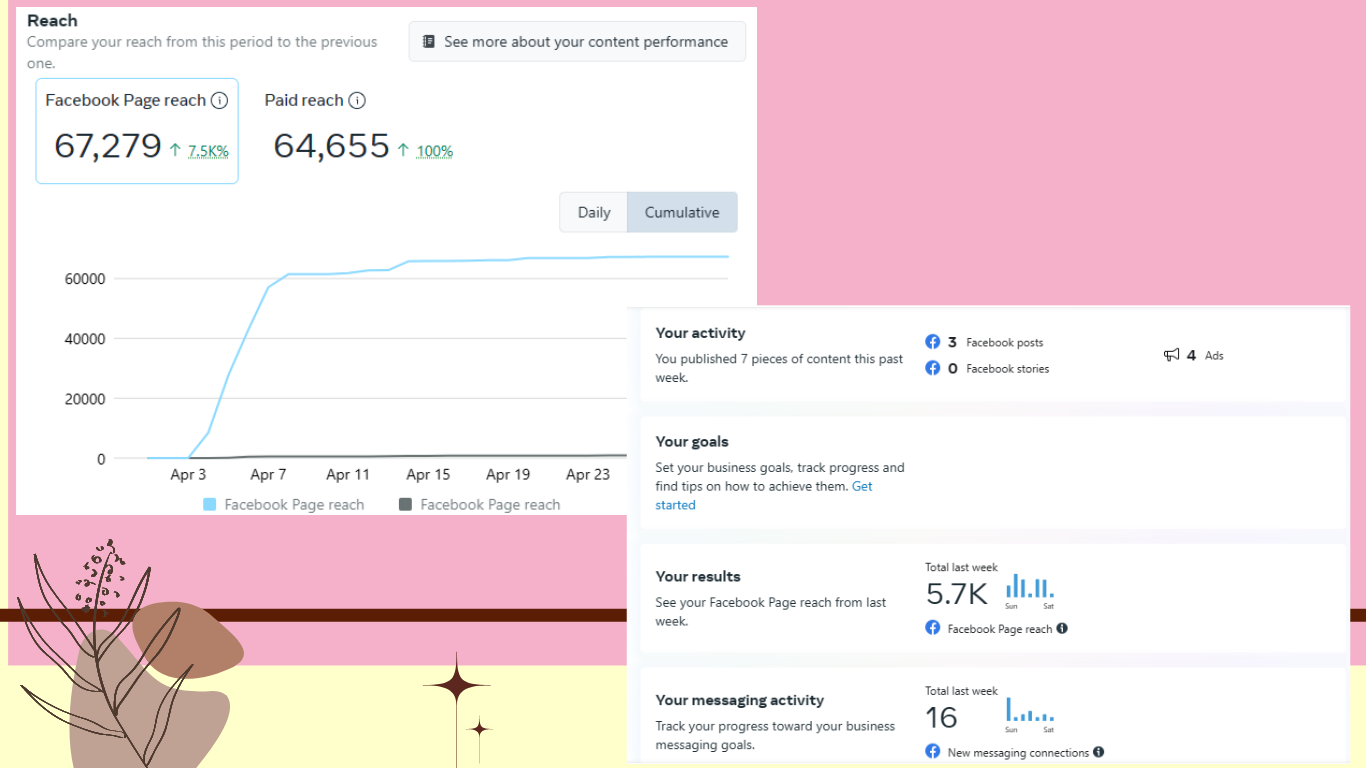Click the Facebook logo beside Facebook stories
The height and width of the screenshot is (768, 1366).
[933, 368]
